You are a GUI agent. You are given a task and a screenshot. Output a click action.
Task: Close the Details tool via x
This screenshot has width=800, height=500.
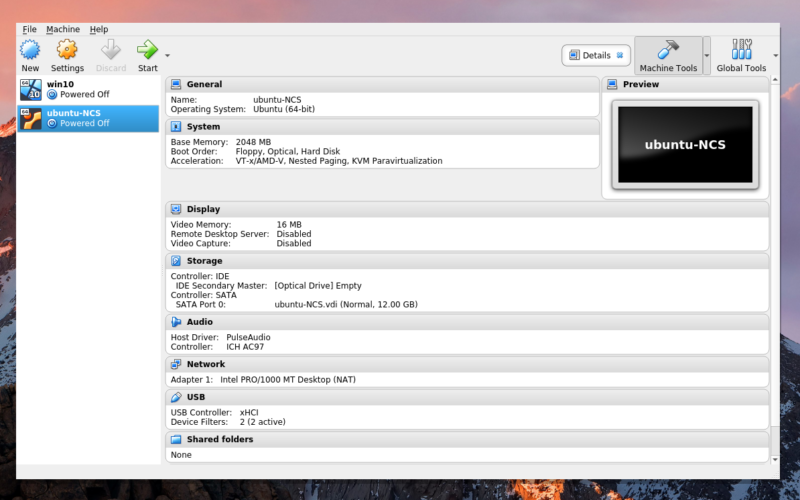pos(620,55)
